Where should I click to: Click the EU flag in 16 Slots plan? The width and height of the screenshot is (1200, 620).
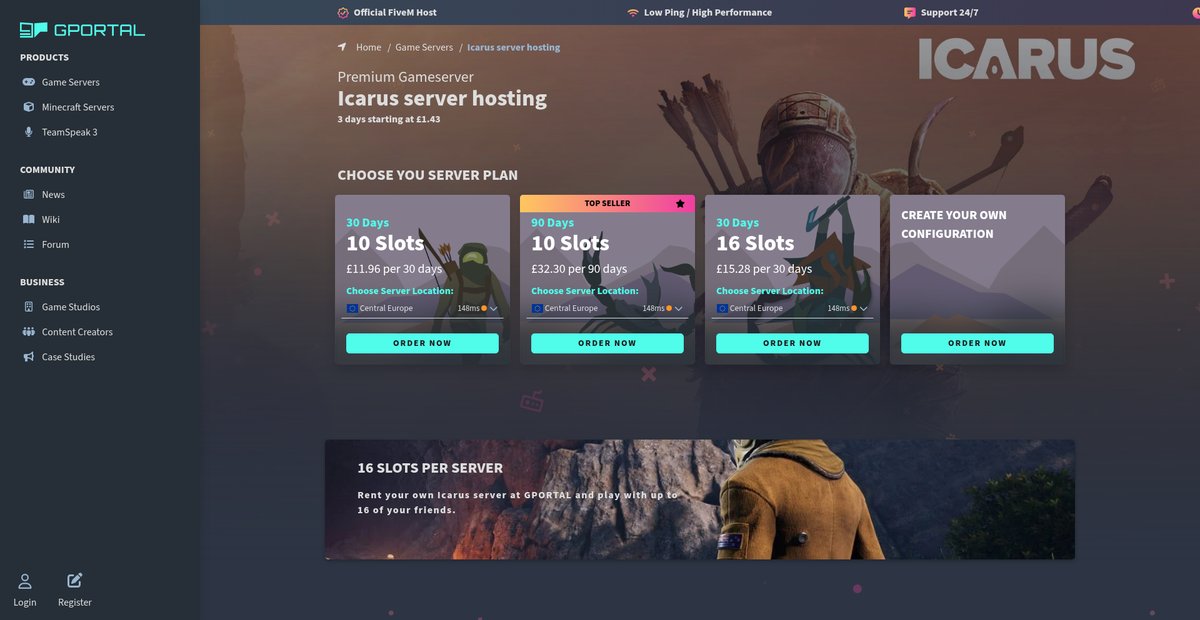[722, 308]
